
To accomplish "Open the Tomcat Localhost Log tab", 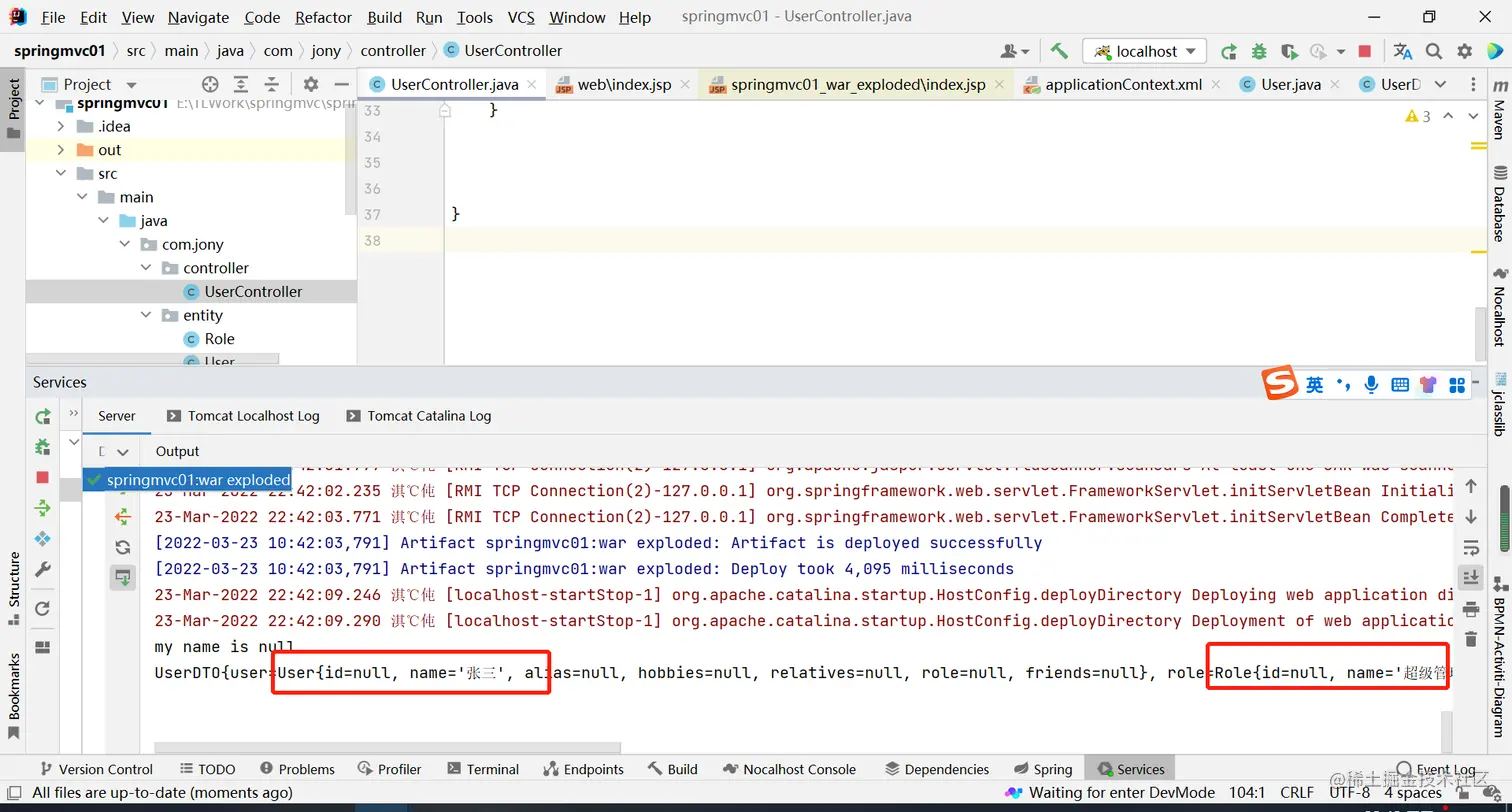I will tap(242, 416).
